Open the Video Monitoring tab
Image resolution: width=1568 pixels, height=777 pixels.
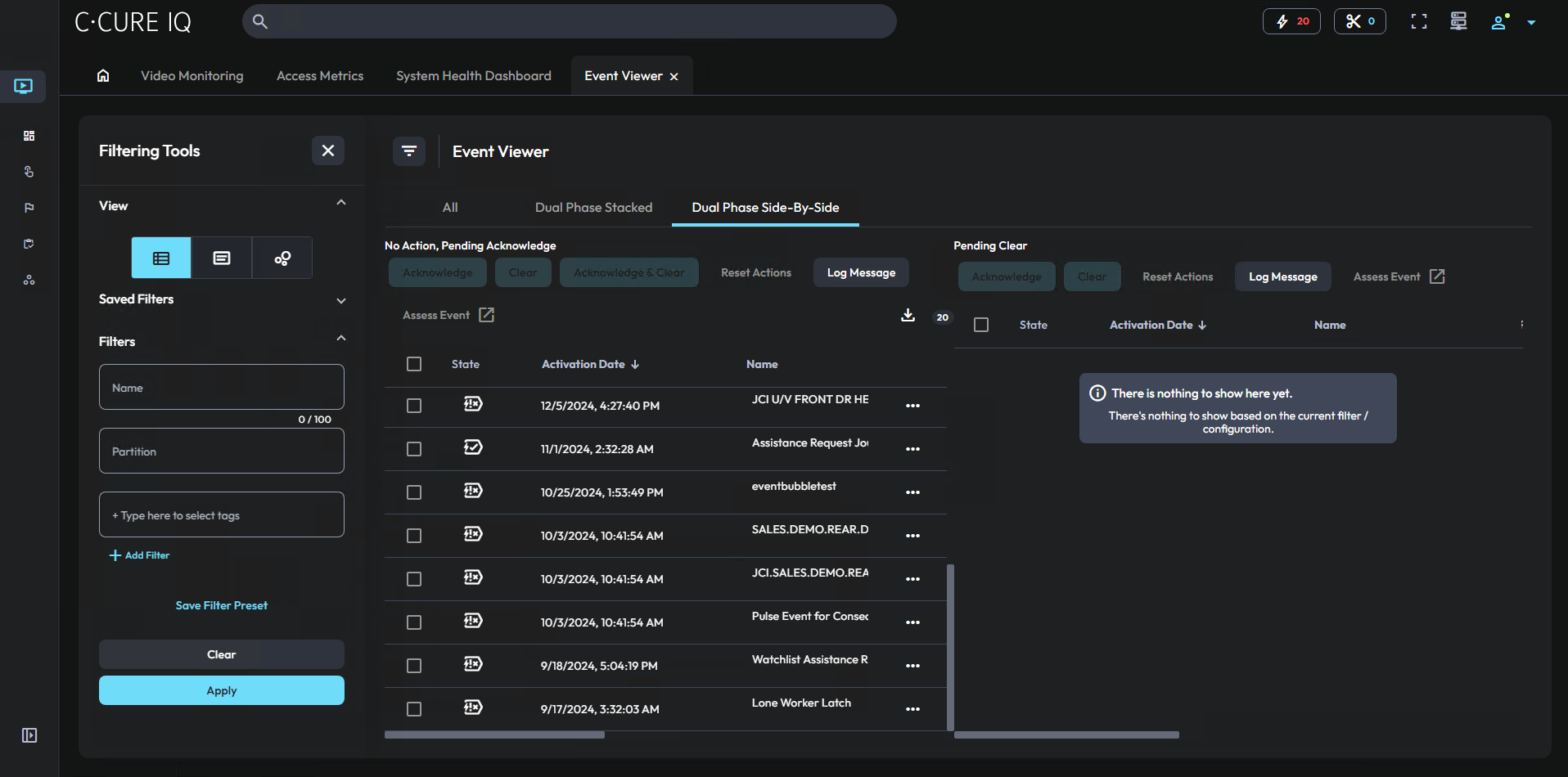[x=191, y=75]
